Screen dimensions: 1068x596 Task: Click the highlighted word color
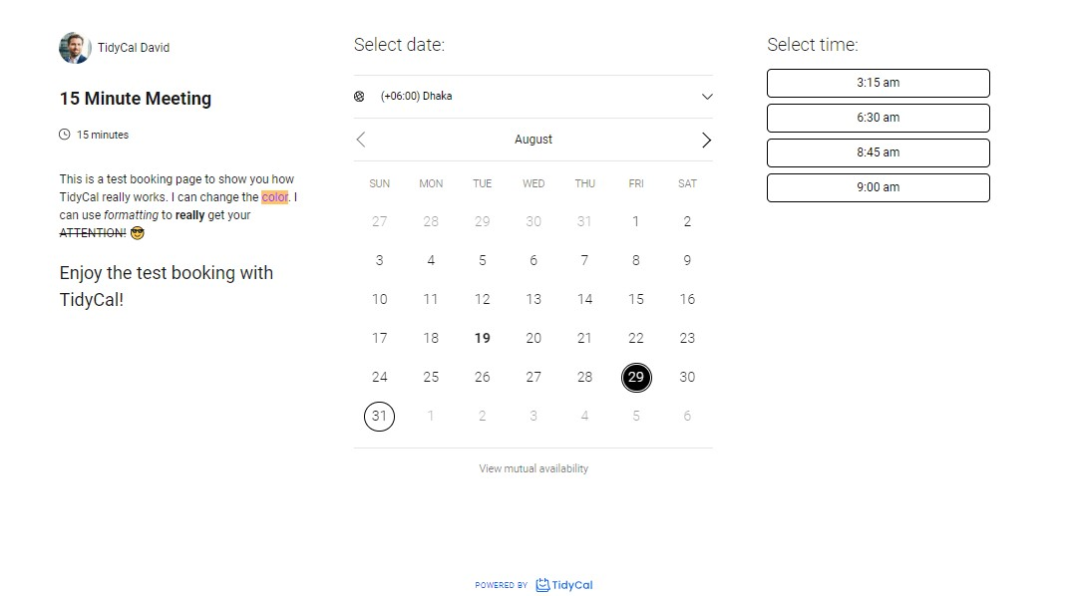click(x=275, y=197)
